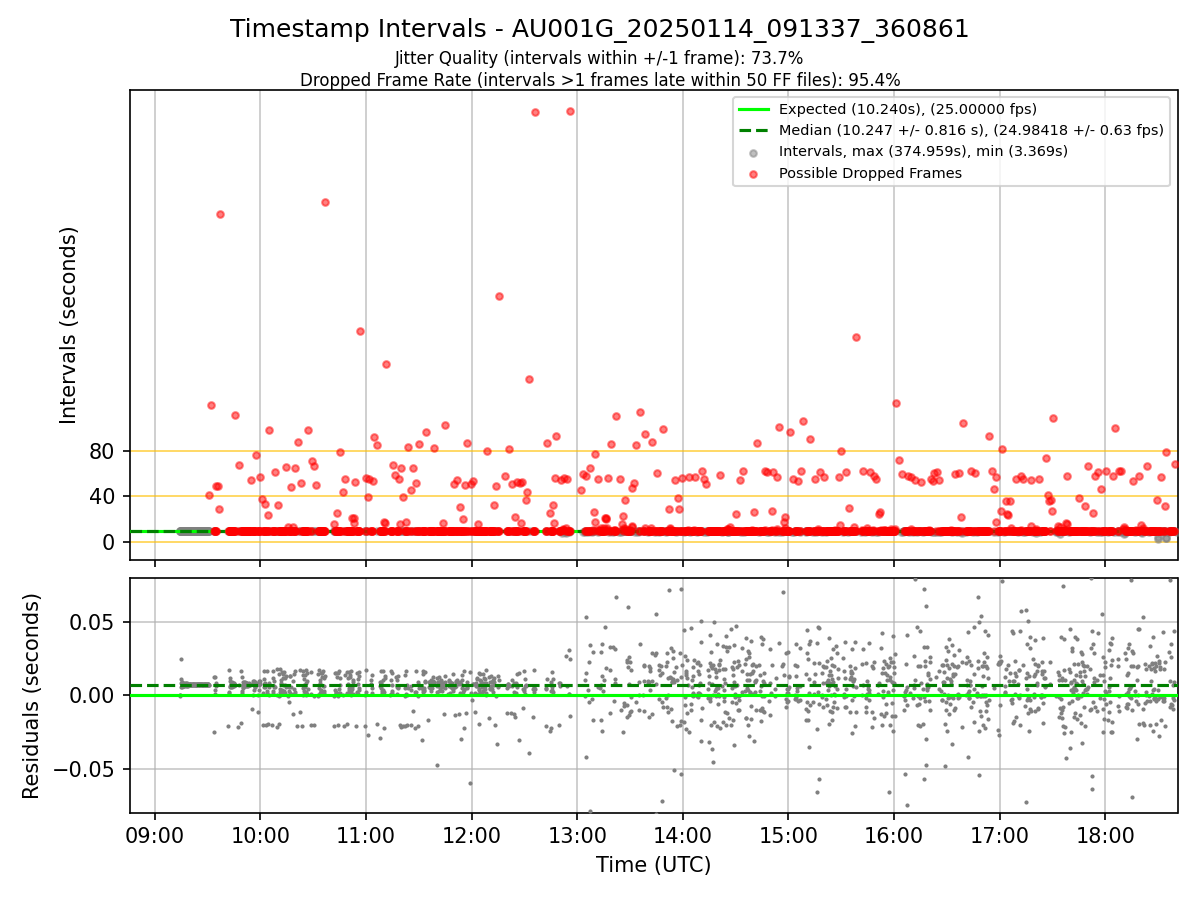Image resolution: width=1200 pixels, height=900 pixels.
Task: Click the 'Jitter Quality' subtitle line showing 73.7%
Action: click(599, 58)
